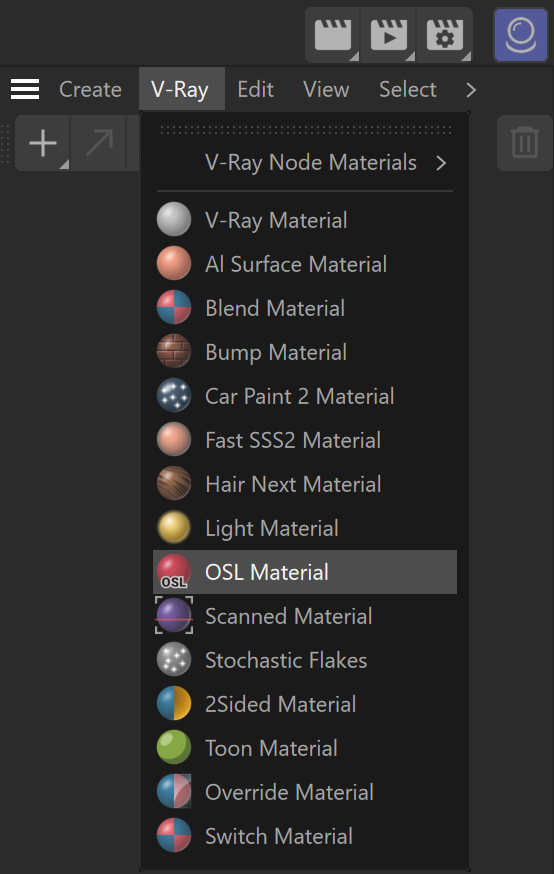
Task: Open Edit Render Settings gear icon
Action: pos(444,35)
